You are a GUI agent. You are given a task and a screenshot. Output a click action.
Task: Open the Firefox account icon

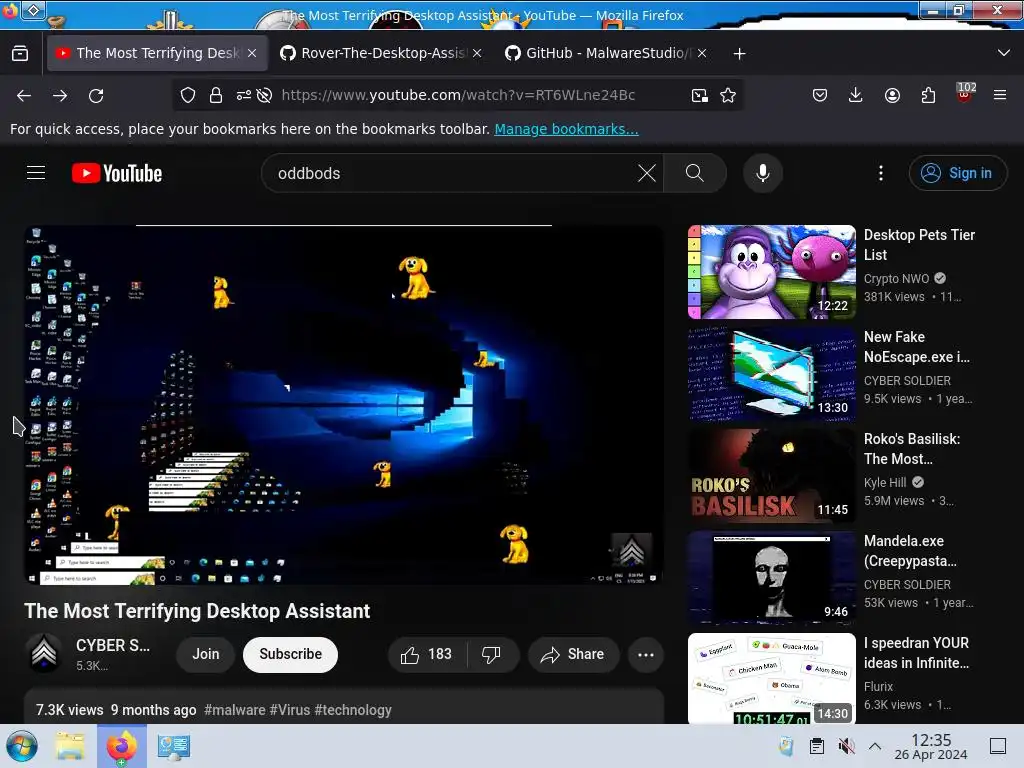892,95
